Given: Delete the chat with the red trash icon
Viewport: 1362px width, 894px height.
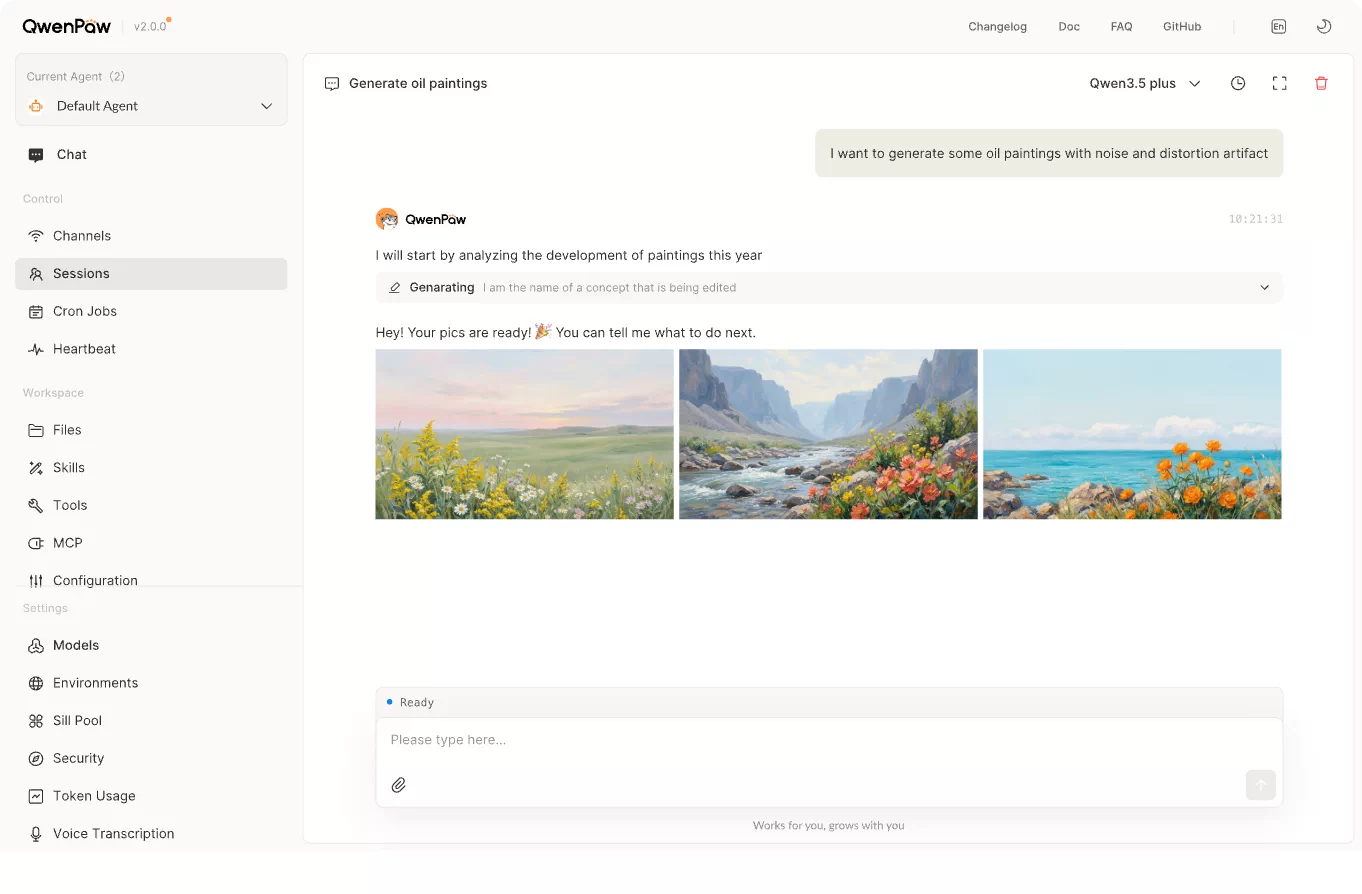Looking at the screenshot, I should pos(1321,84).
